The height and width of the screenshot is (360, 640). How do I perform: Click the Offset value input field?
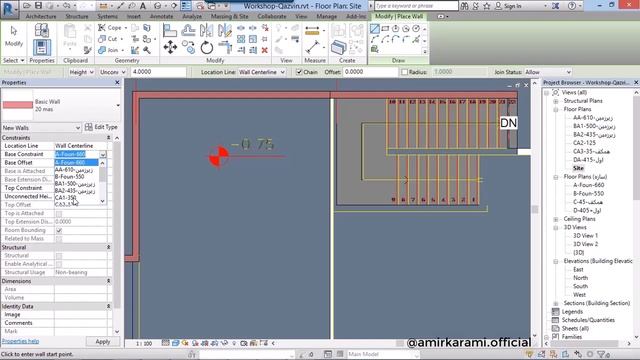[x=370, y=72]
